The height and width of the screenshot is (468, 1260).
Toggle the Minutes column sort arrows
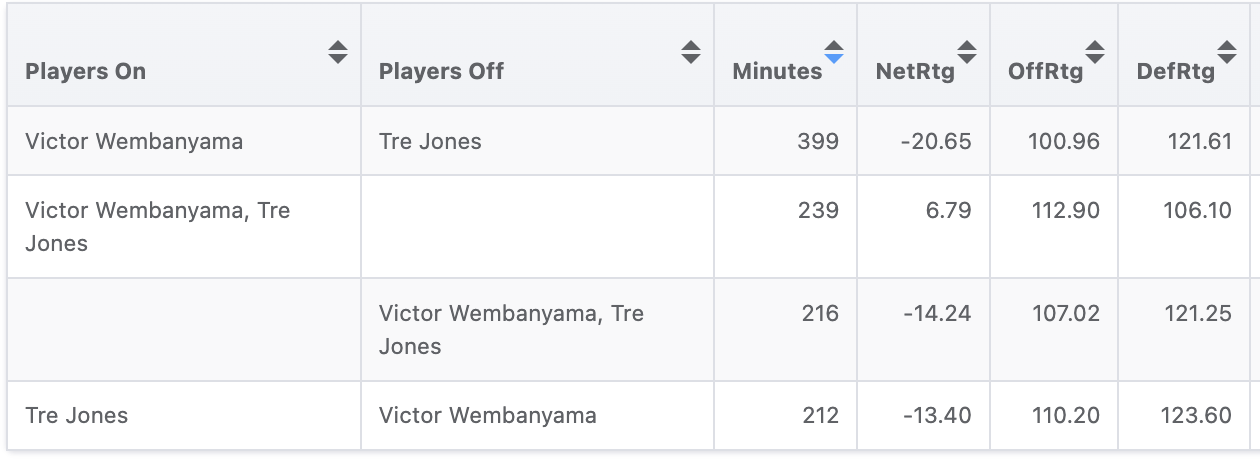pos(834,52)
